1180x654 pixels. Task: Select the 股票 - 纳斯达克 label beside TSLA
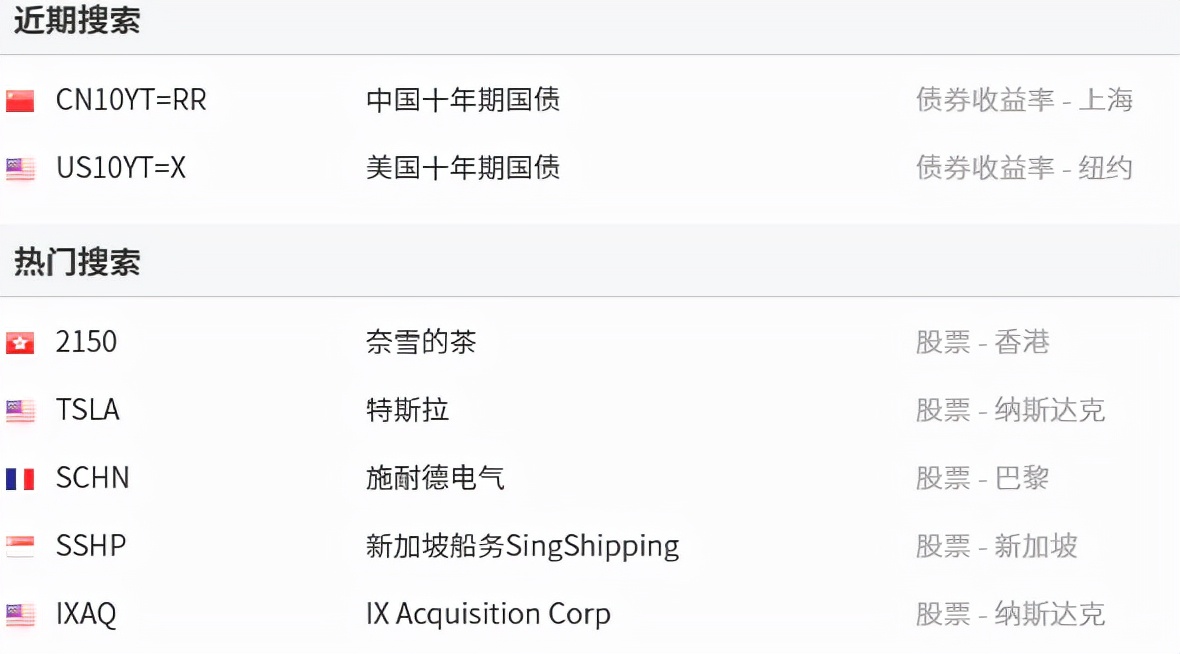[x=1010, y=410]
